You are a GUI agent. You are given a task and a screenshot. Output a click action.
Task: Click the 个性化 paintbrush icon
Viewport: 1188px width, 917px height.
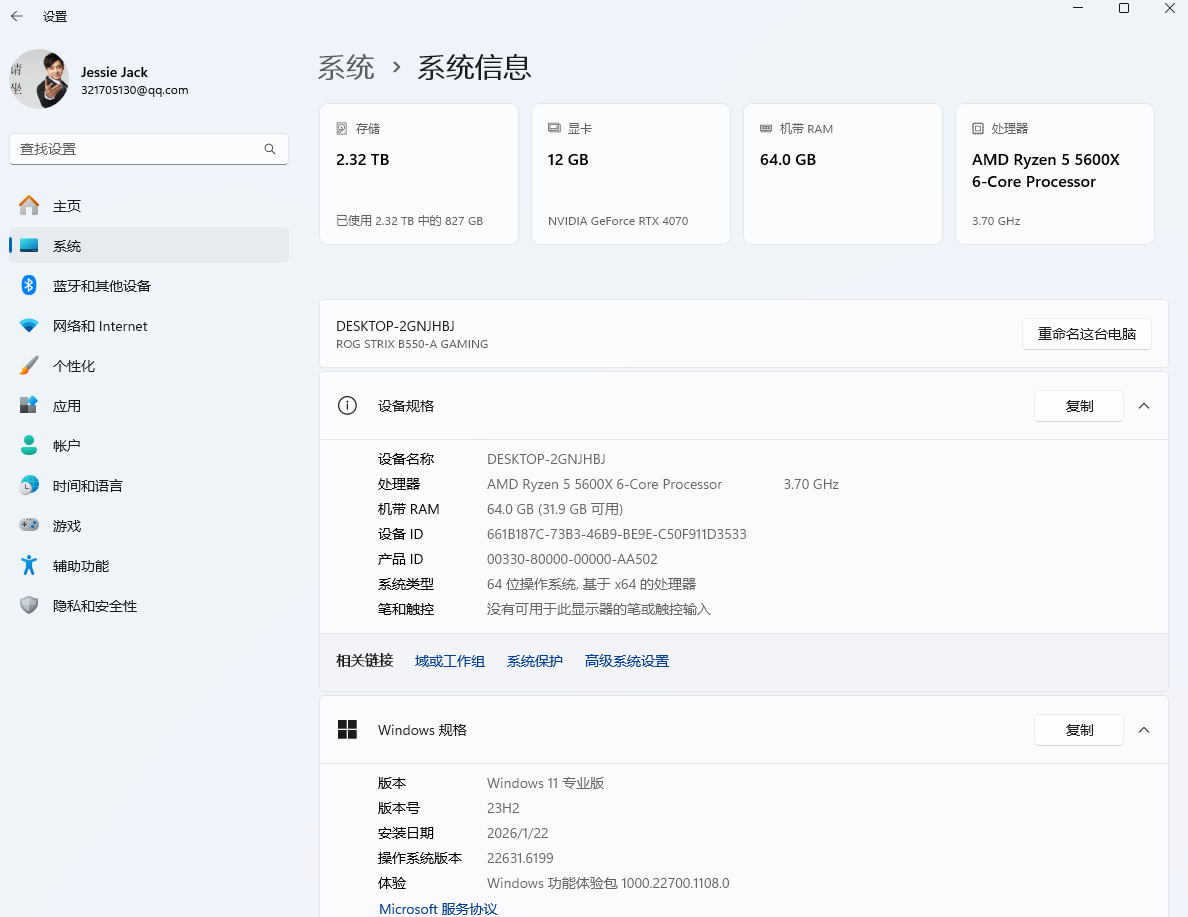click(29, 366)
